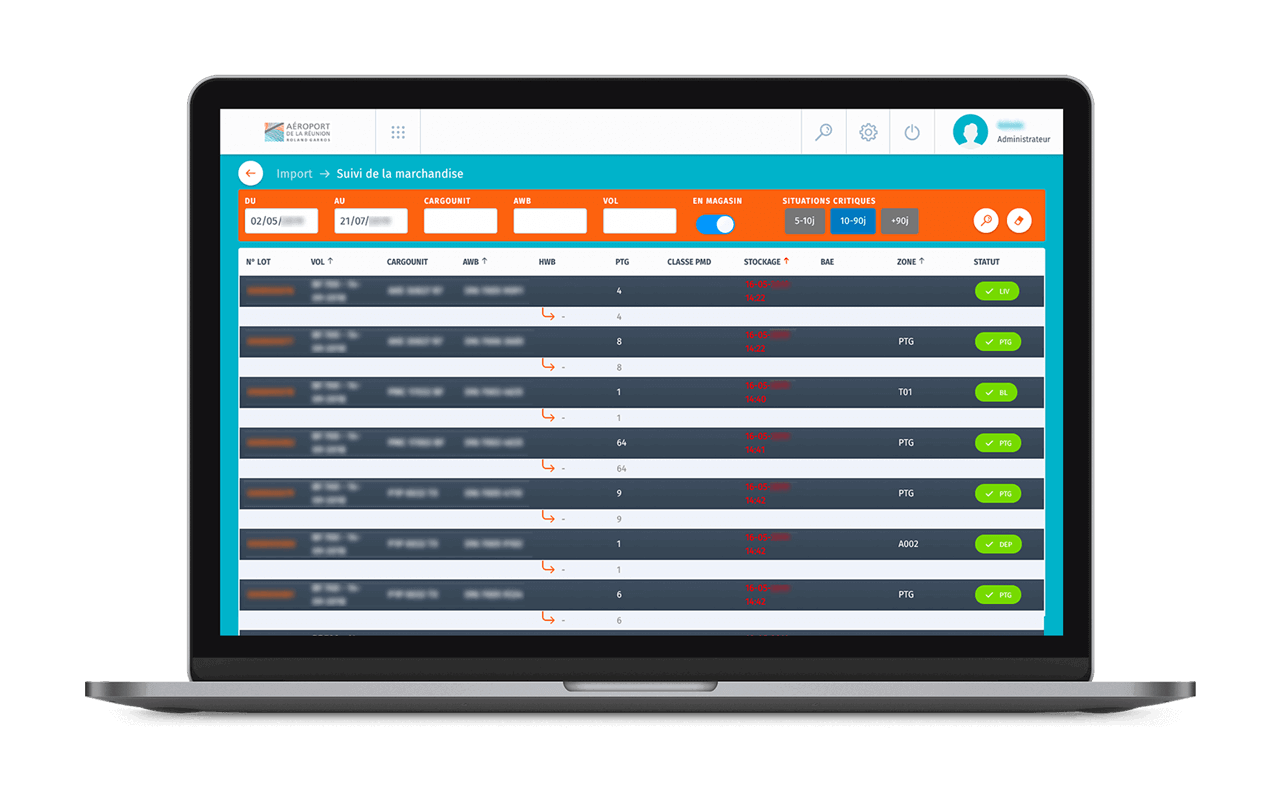Click the HWB sub-row arrow under BL row

(x=548, y=415)
